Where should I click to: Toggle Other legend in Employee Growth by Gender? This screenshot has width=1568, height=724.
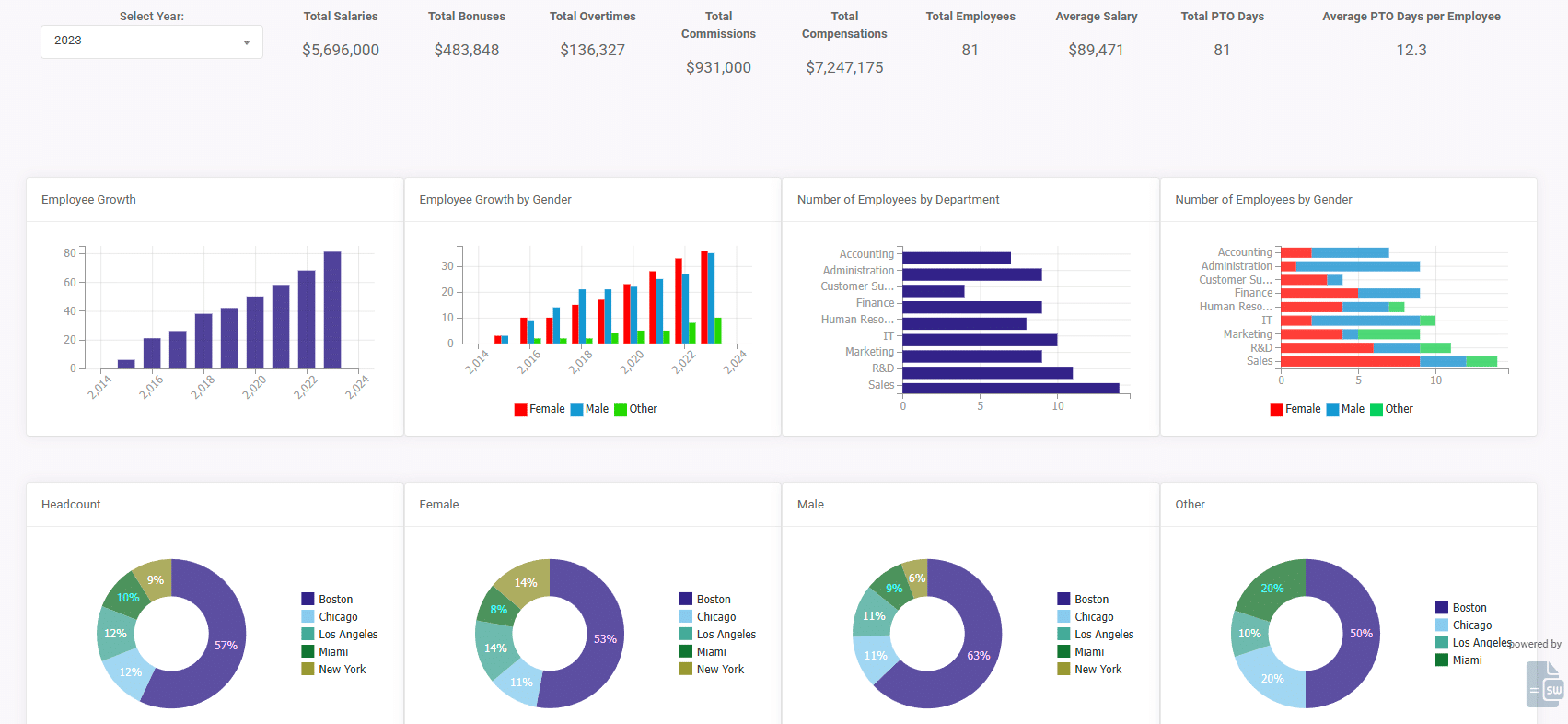click(x=636, y=409)
